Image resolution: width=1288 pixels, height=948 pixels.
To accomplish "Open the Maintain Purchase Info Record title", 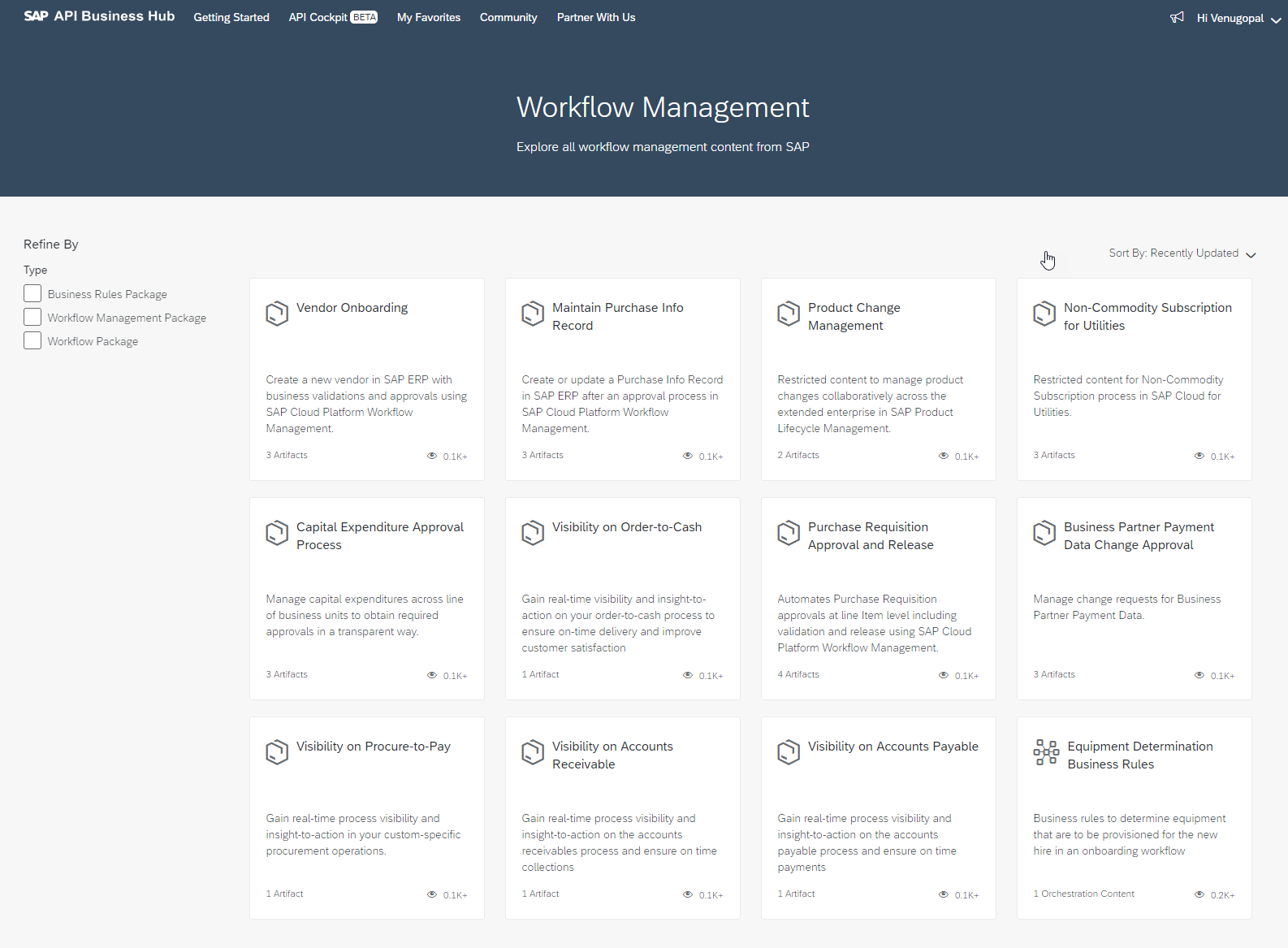I will (x=618, y=317).
